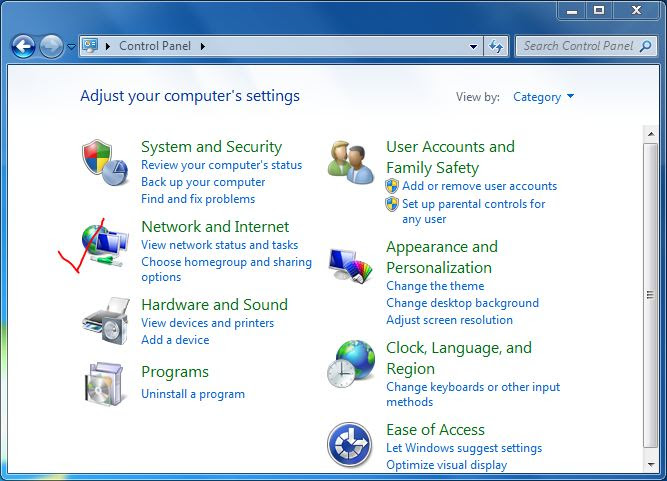Open User Accounts and Family Safety
The height and width of the screenshot is (481, 667).
click(450, 157)
